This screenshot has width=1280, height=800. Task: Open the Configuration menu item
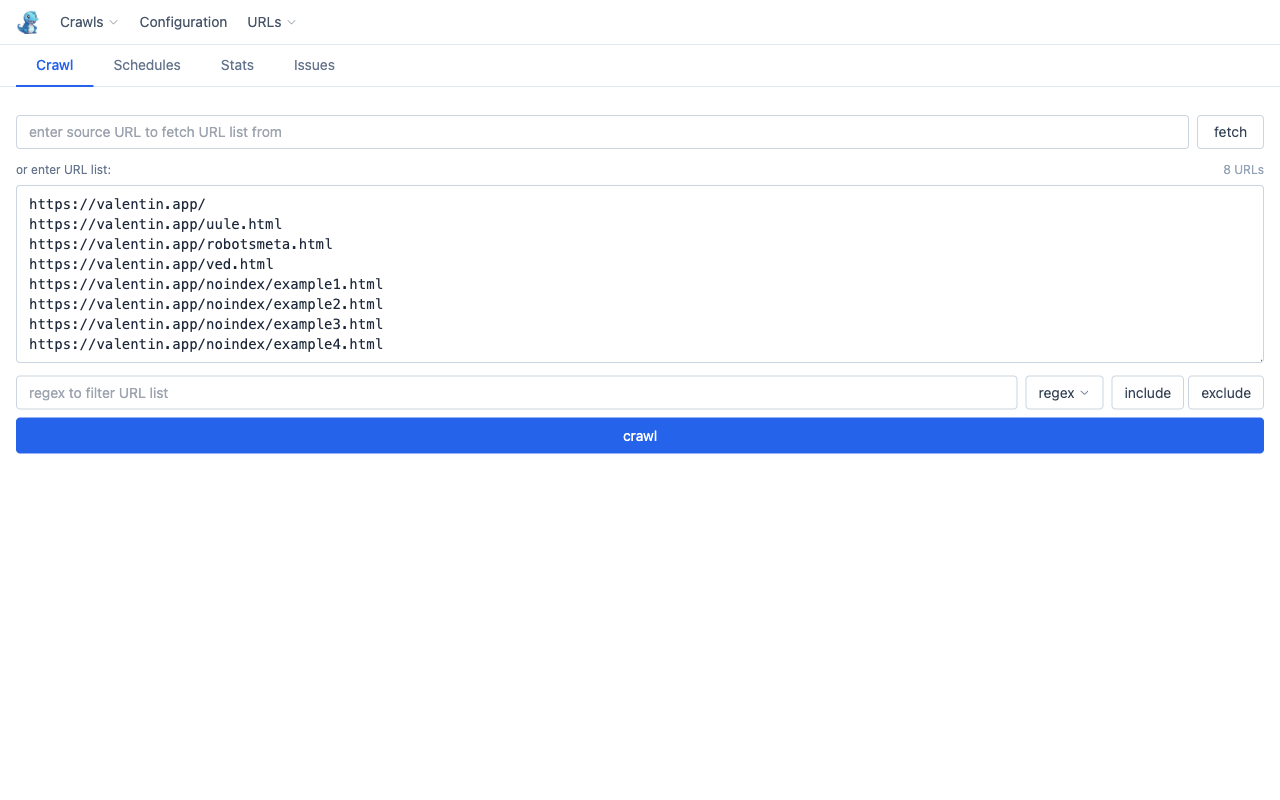[x=183, y=22]
